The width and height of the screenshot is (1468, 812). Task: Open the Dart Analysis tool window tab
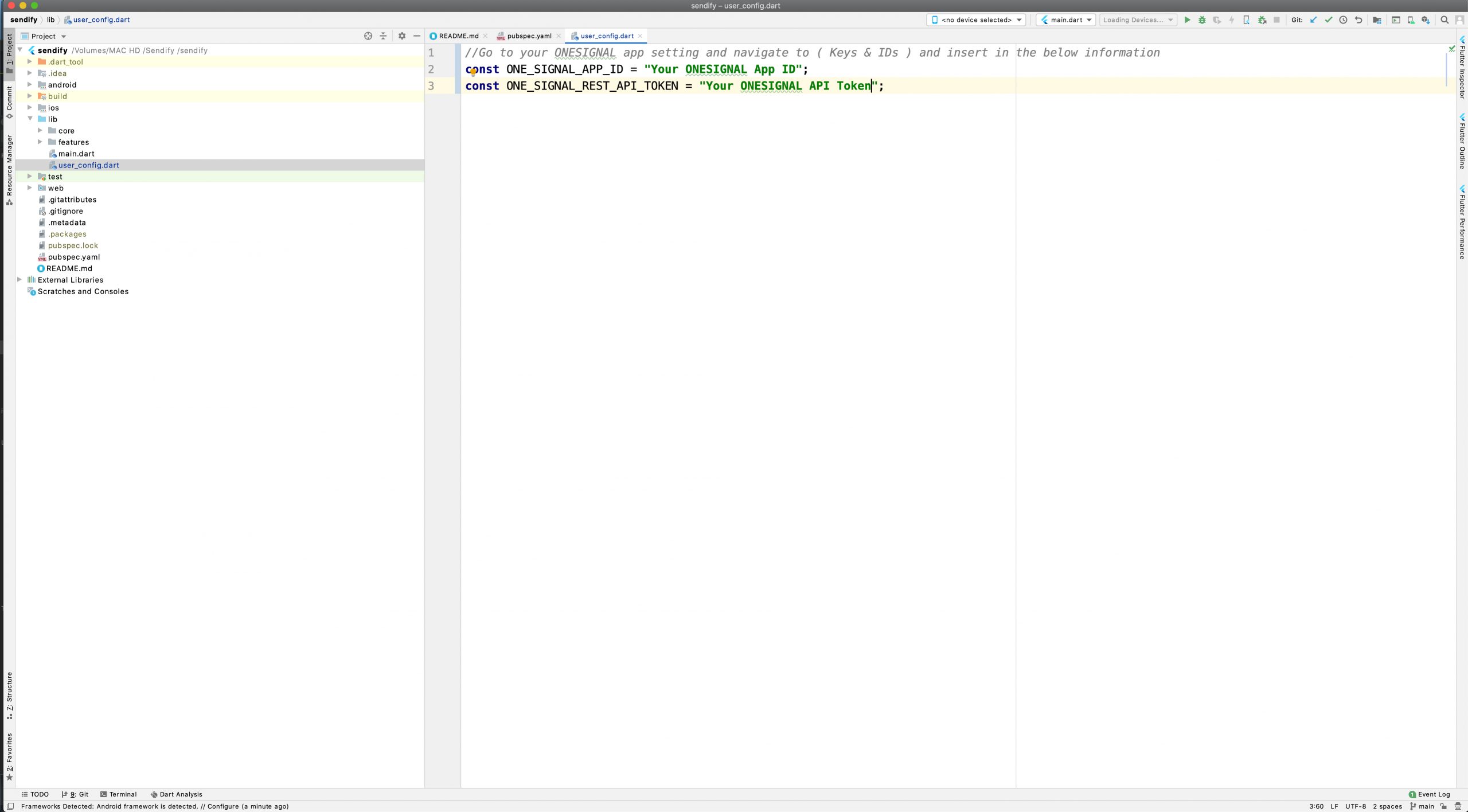coord(177,794)
